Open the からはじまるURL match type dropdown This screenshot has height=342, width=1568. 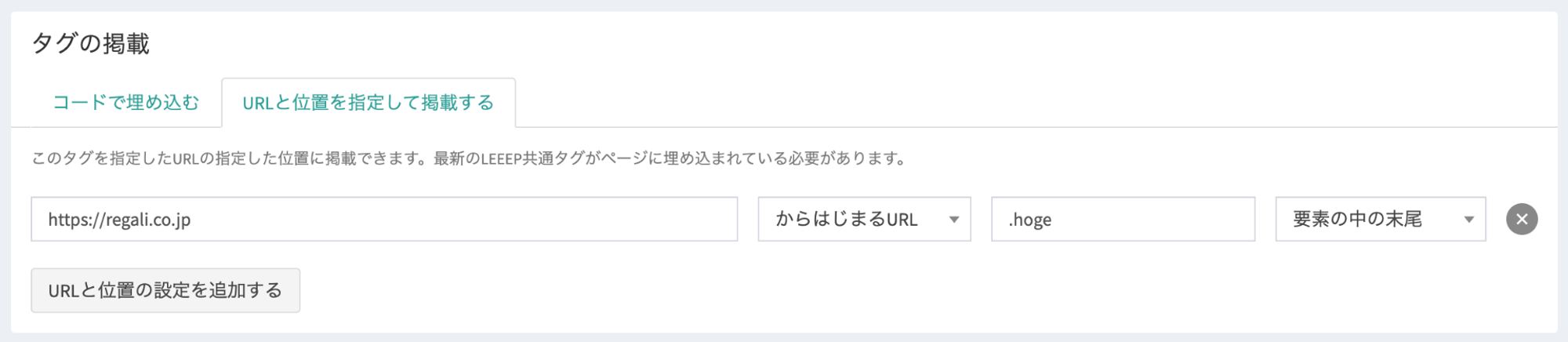click(x=863, y=219)
